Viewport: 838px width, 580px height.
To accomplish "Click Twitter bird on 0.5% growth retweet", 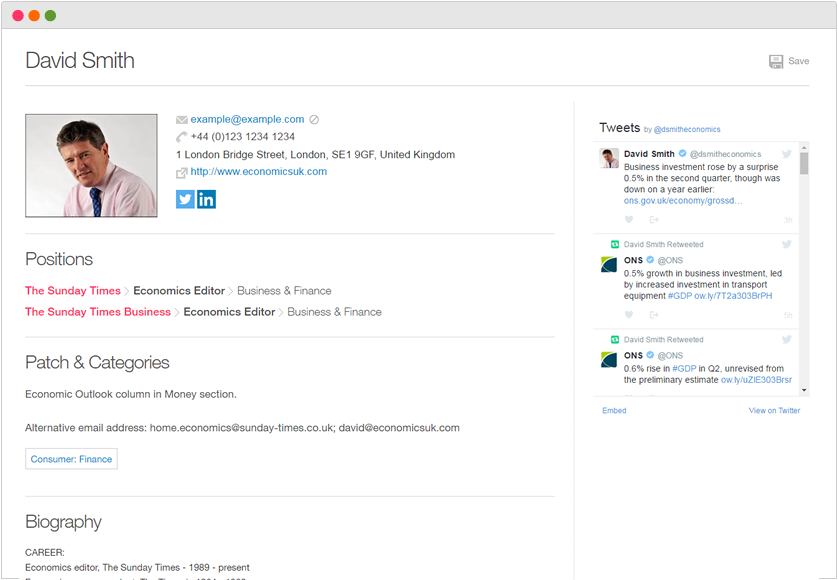I will pos(787,244).
